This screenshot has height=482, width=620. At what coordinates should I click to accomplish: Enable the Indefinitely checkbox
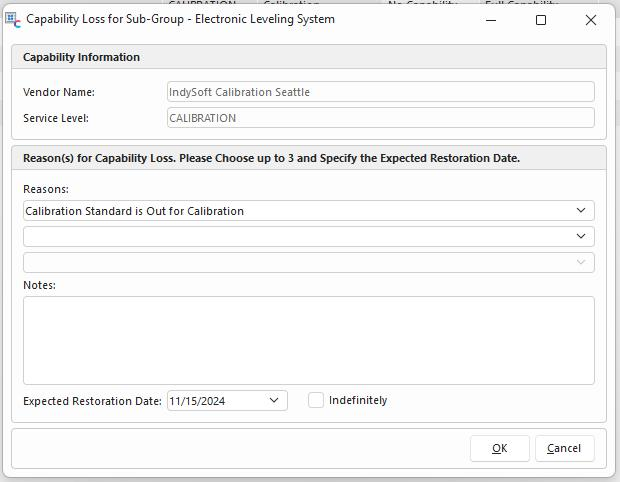(316, 400)
